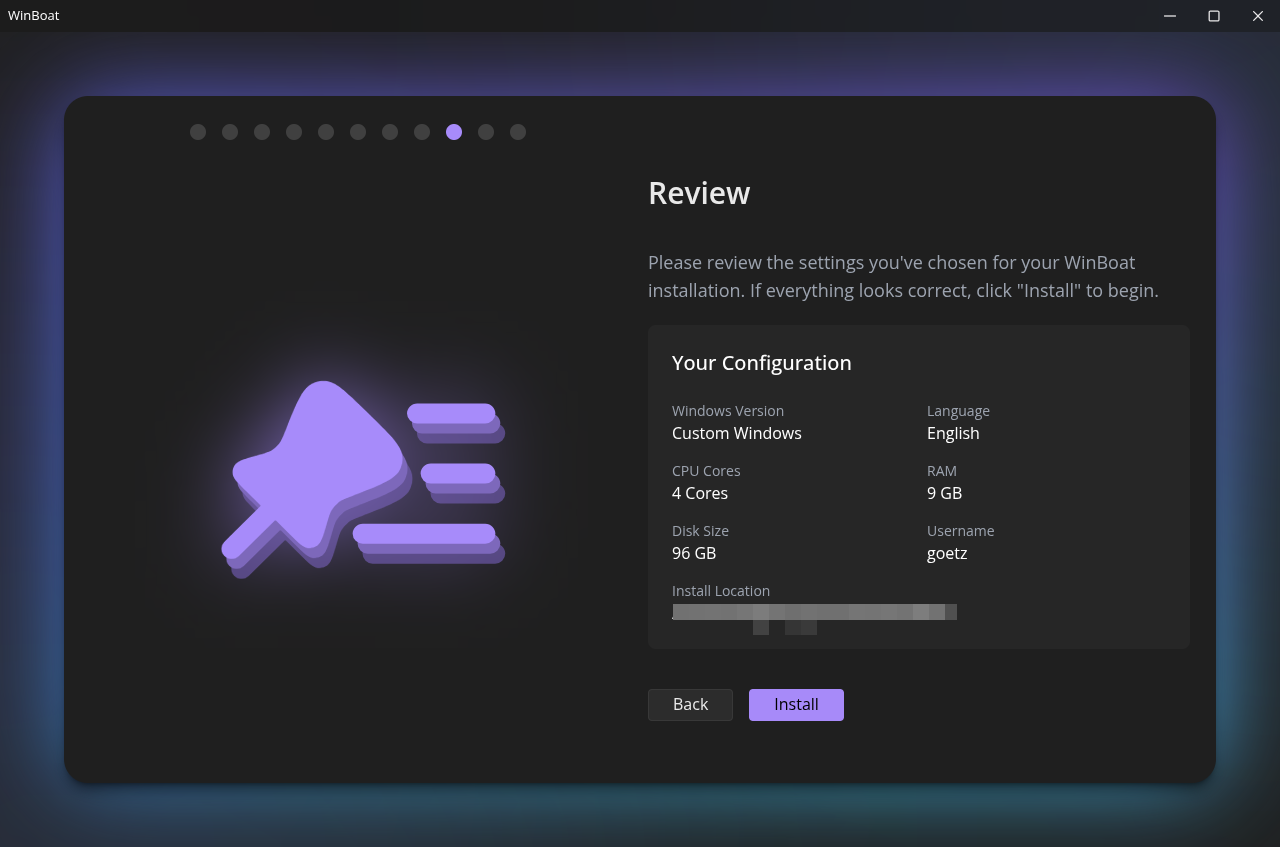Image resolution: width=1280 pixels, height=847 pixels.
Task: Select the sixth progress dot
Action: pos(358,132)
